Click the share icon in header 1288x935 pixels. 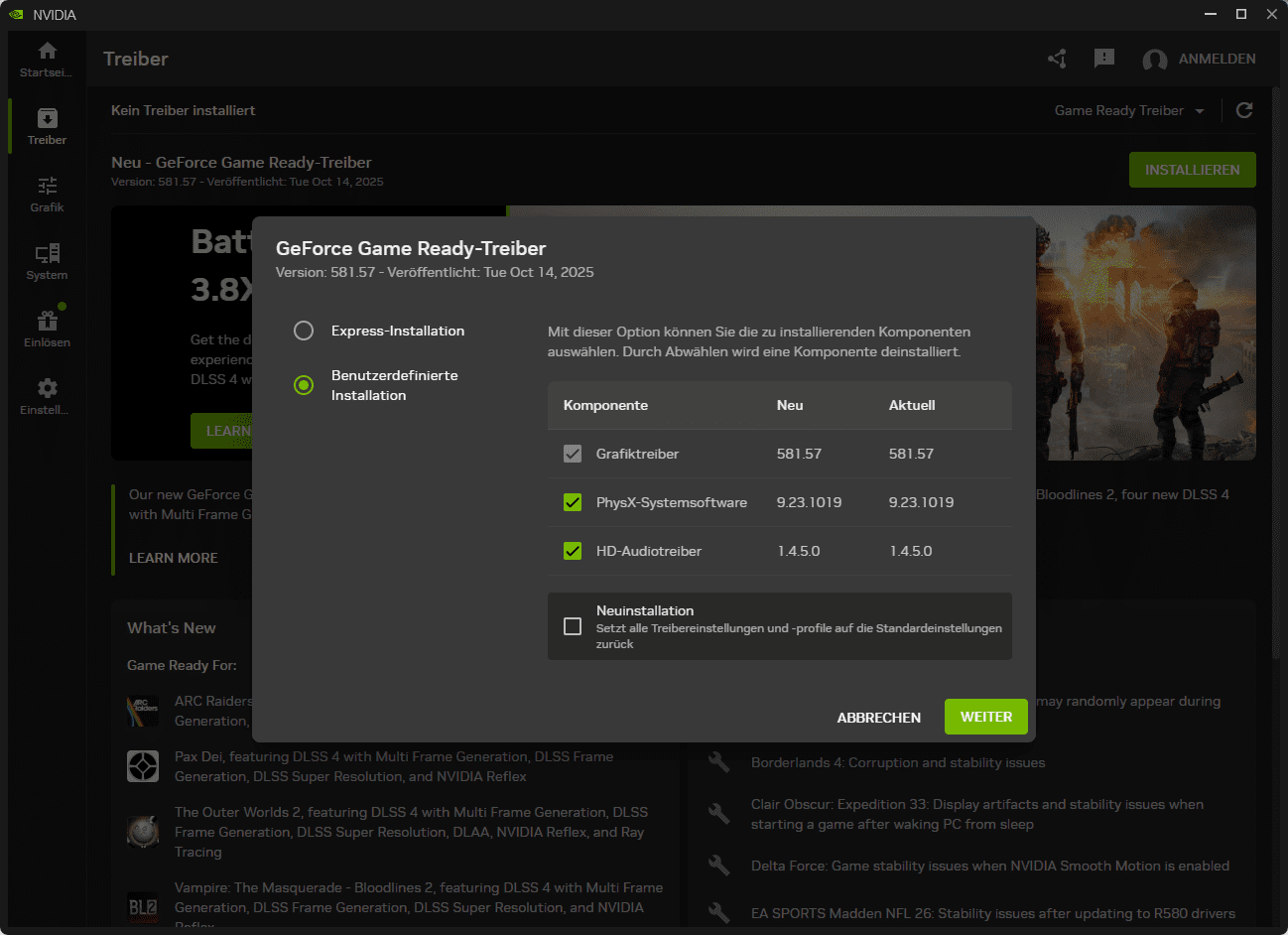tap(1057, 59)
